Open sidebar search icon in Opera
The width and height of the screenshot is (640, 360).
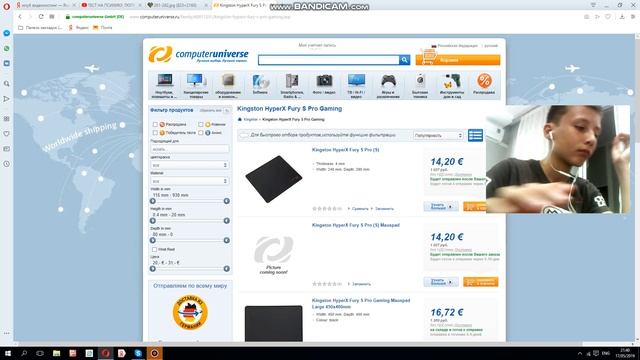point(7,83)
